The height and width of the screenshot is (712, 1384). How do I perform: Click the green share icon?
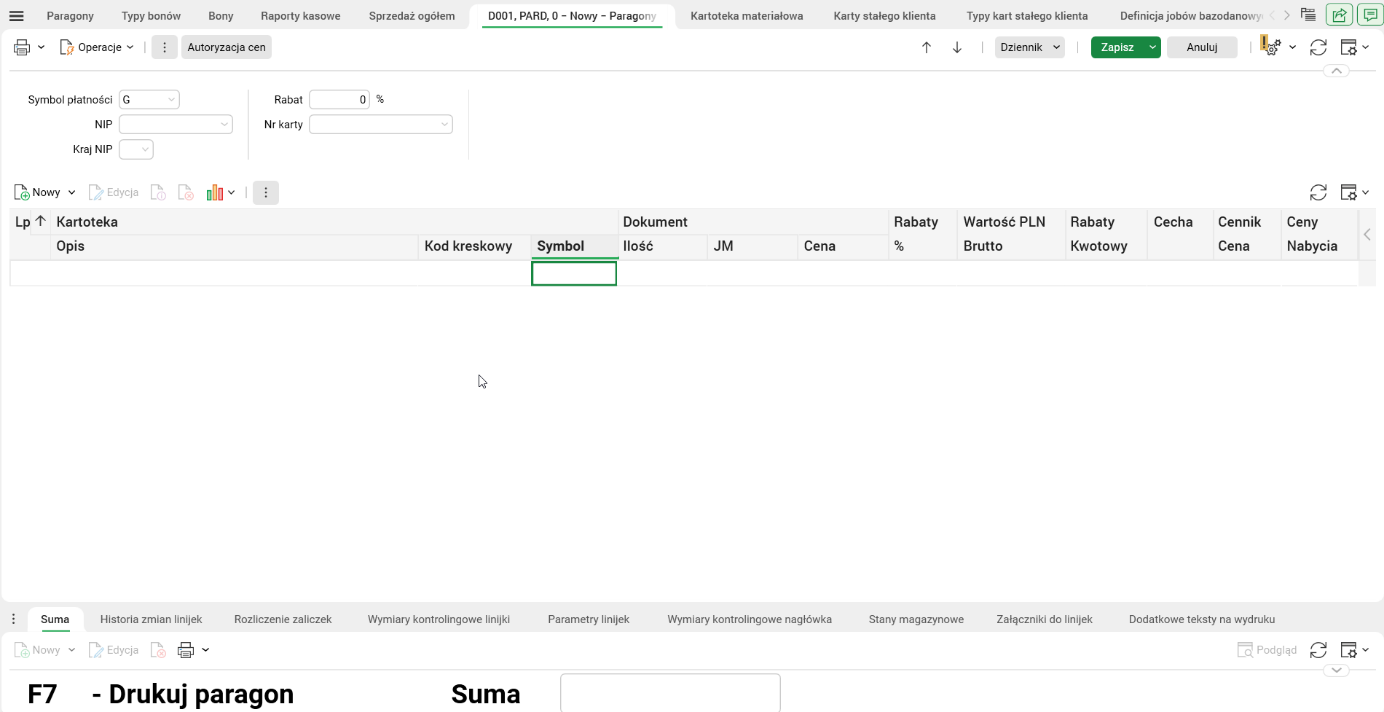click(1339, 15)
